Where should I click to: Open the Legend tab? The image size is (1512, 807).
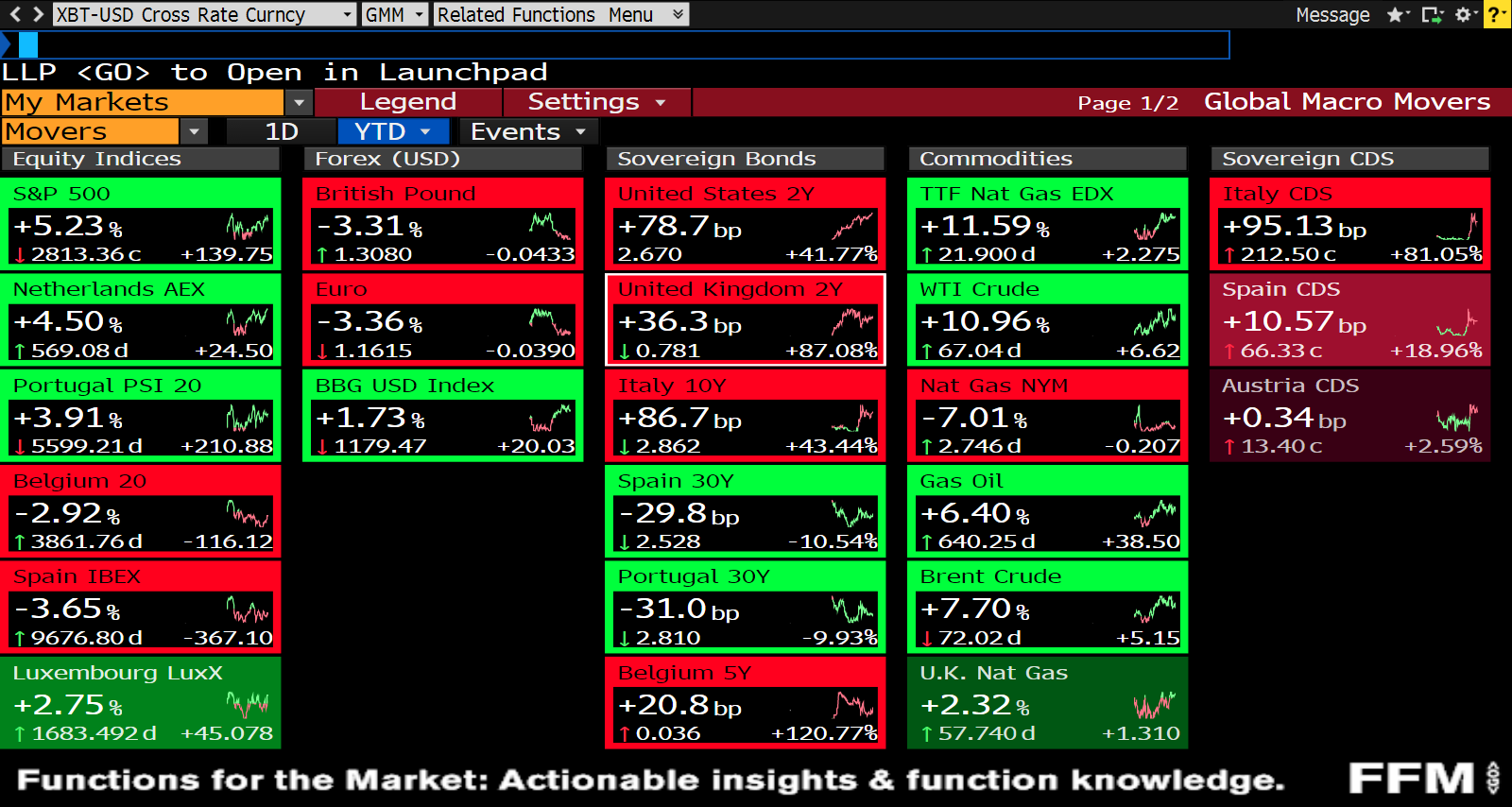[408, 102]
